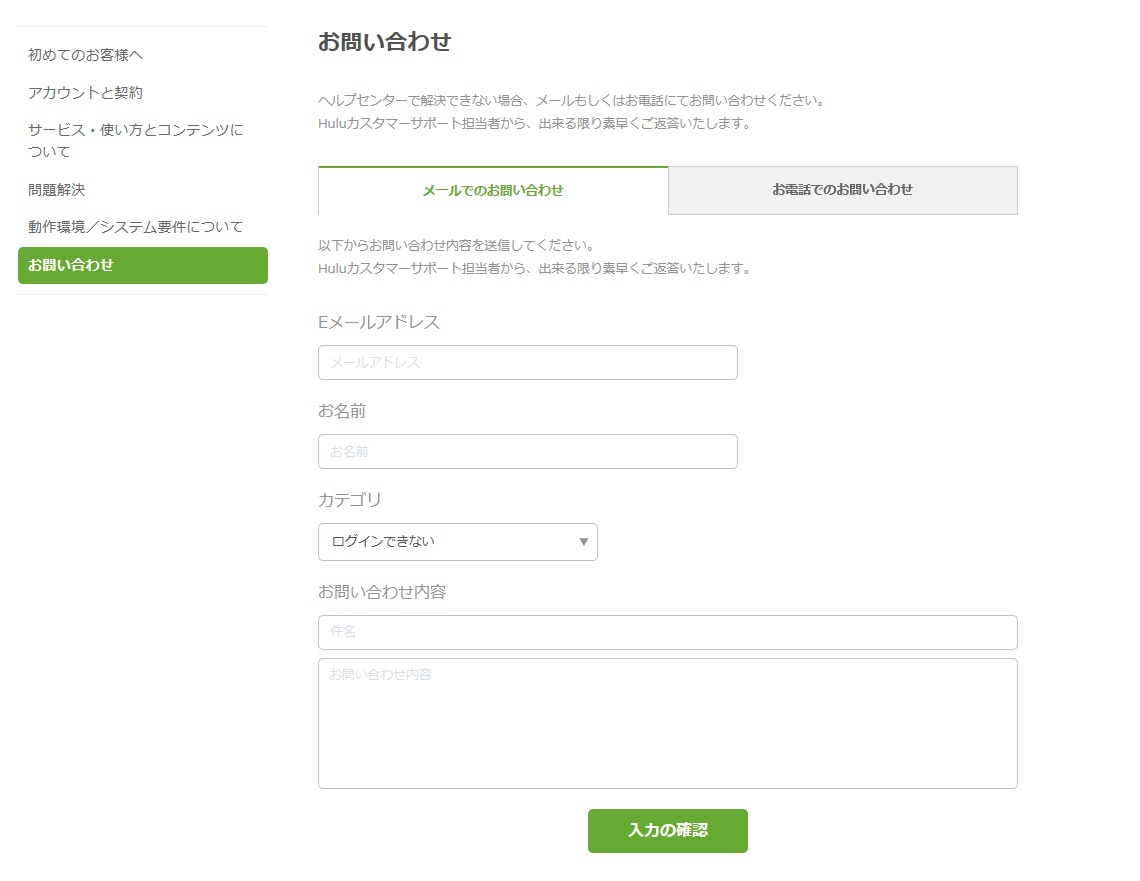Click the お問い合わせ内容 label above subject field
The image size is (1140, 881).
(382, 592)
